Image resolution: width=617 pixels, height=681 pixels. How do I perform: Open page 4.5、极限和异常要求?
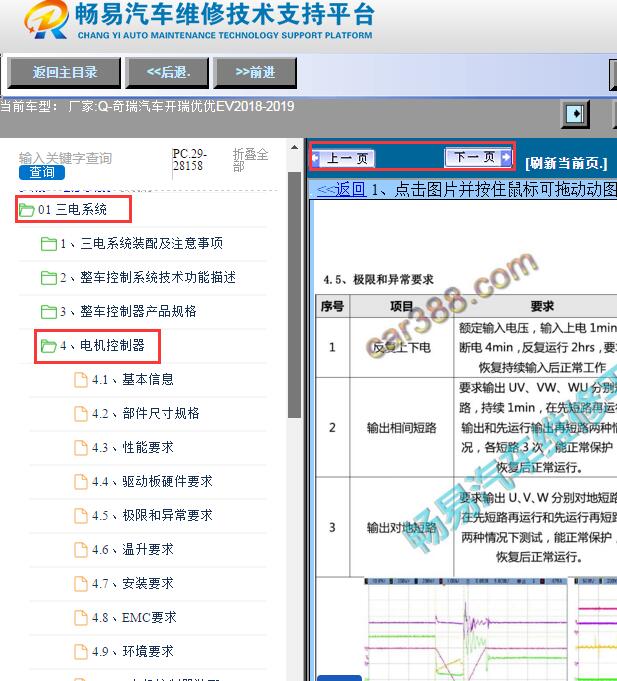pyautogui.click(x=152, y=516)
